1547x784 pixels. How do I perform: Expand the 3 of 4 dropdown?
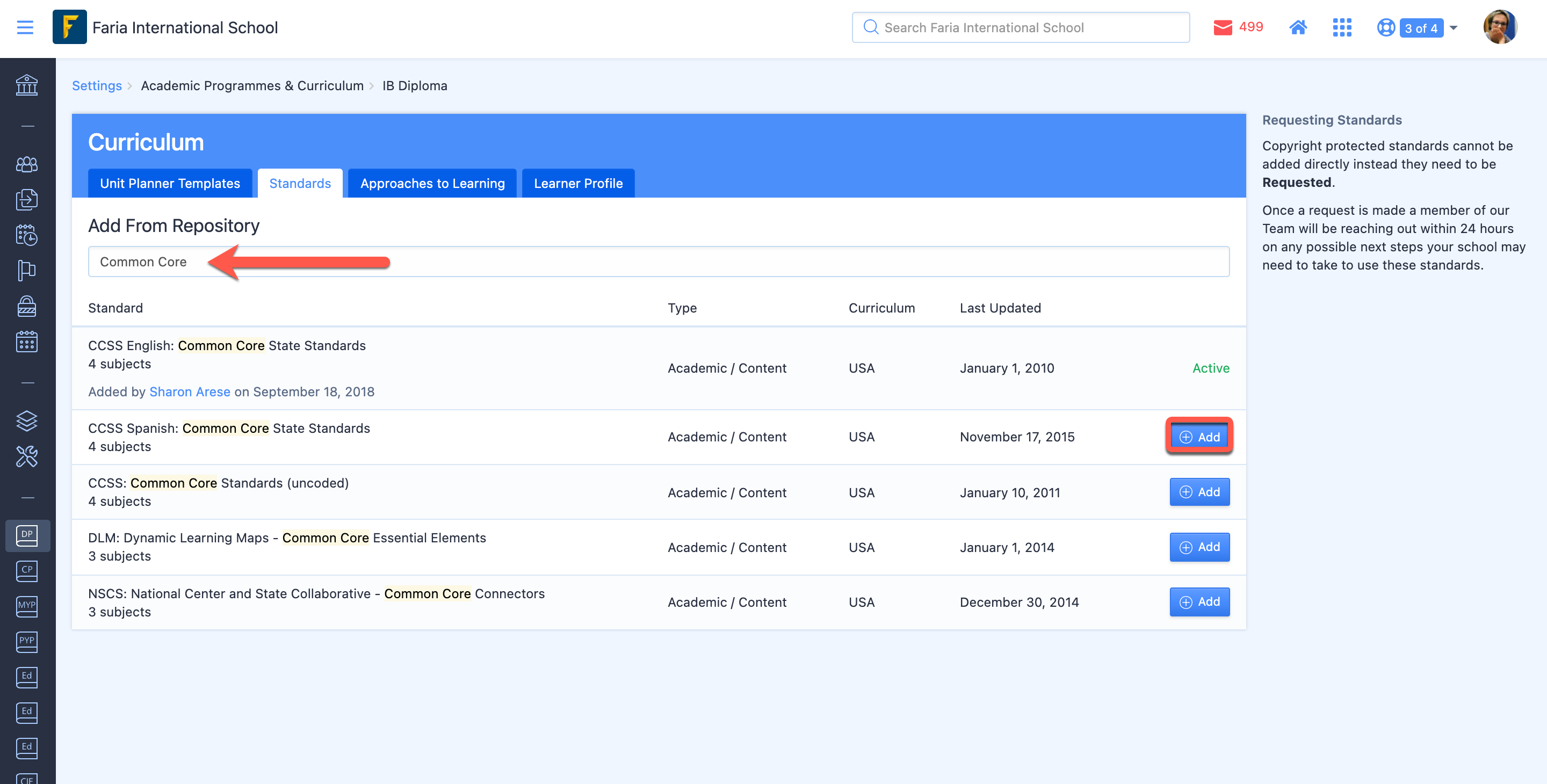point(1428,27)
